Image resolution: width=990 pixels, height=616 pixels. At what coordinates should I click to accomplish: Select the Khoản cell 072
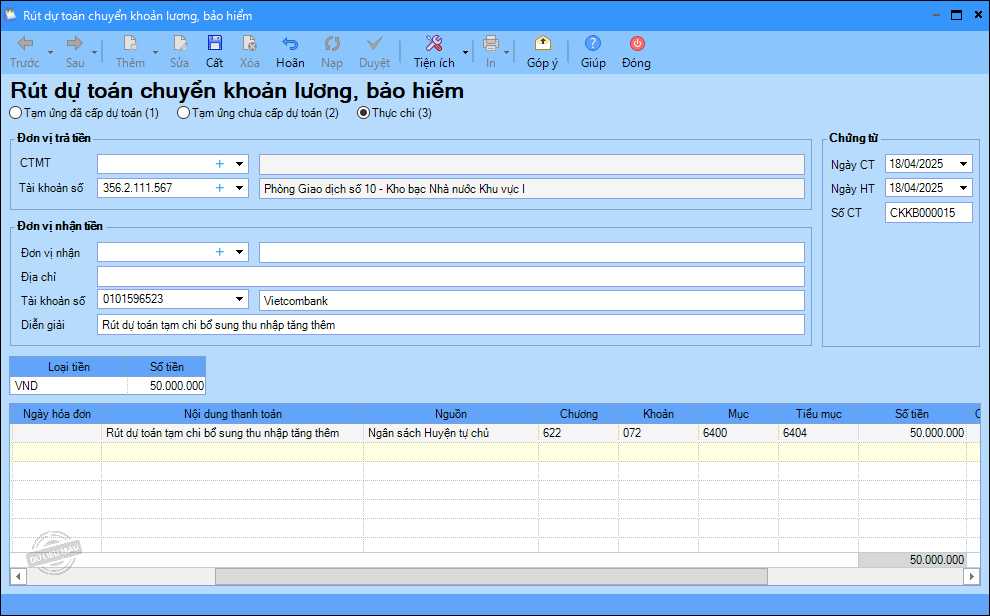pos(659,433)
